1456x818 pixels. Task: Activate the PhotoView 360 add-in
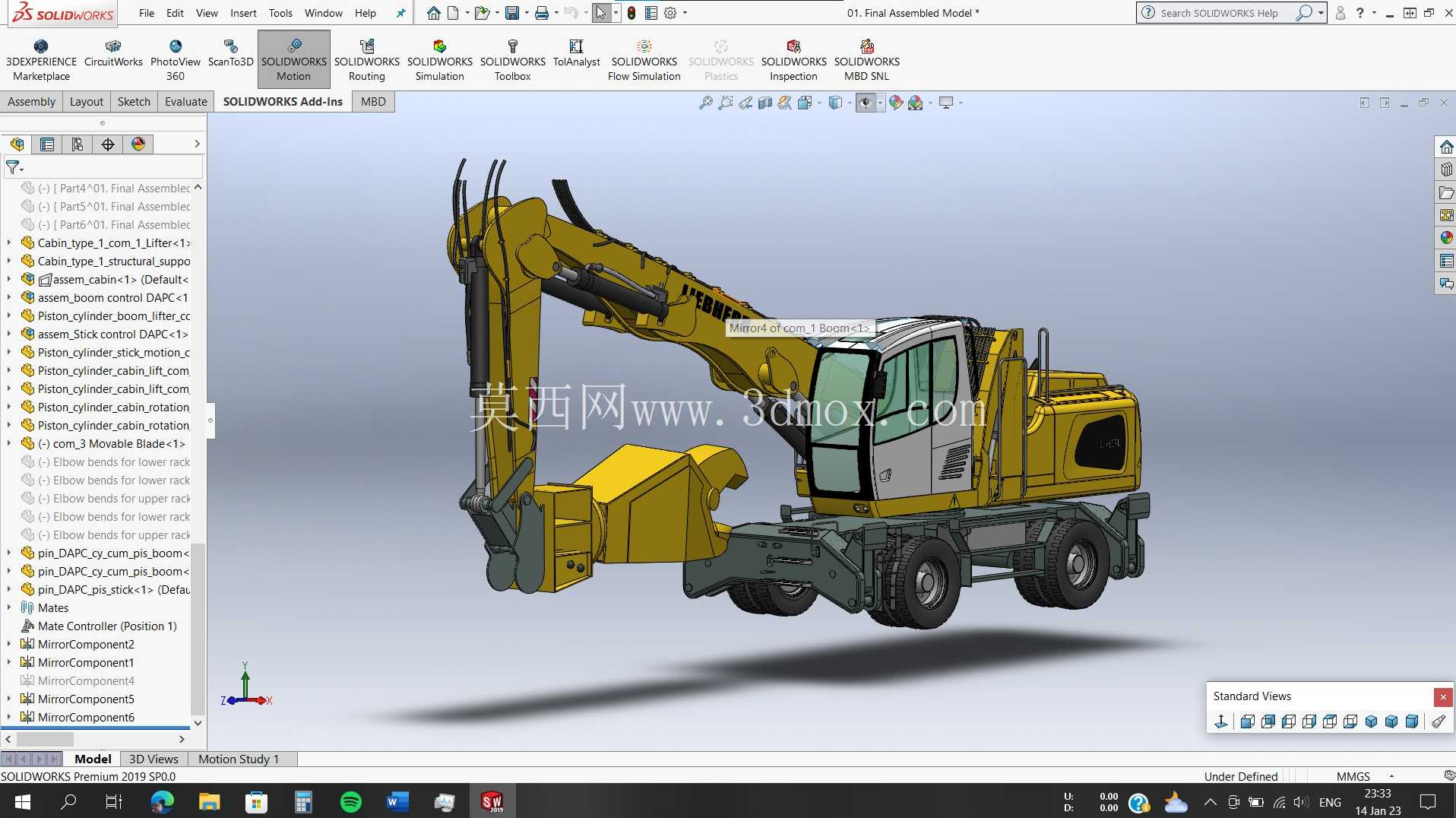[175, 59]
